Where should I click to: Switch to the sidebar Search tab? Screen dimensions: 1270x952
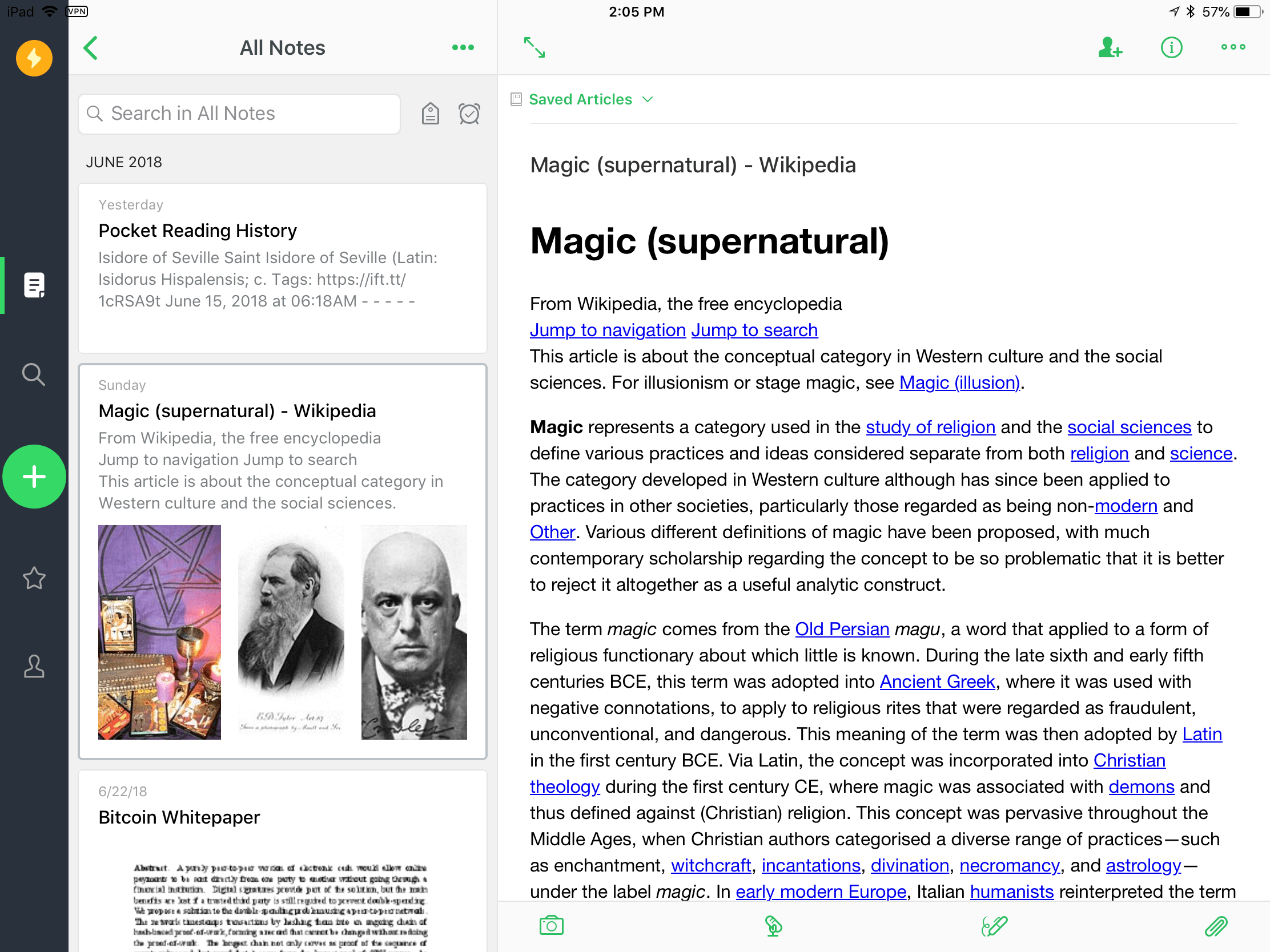tap(34, 374)
